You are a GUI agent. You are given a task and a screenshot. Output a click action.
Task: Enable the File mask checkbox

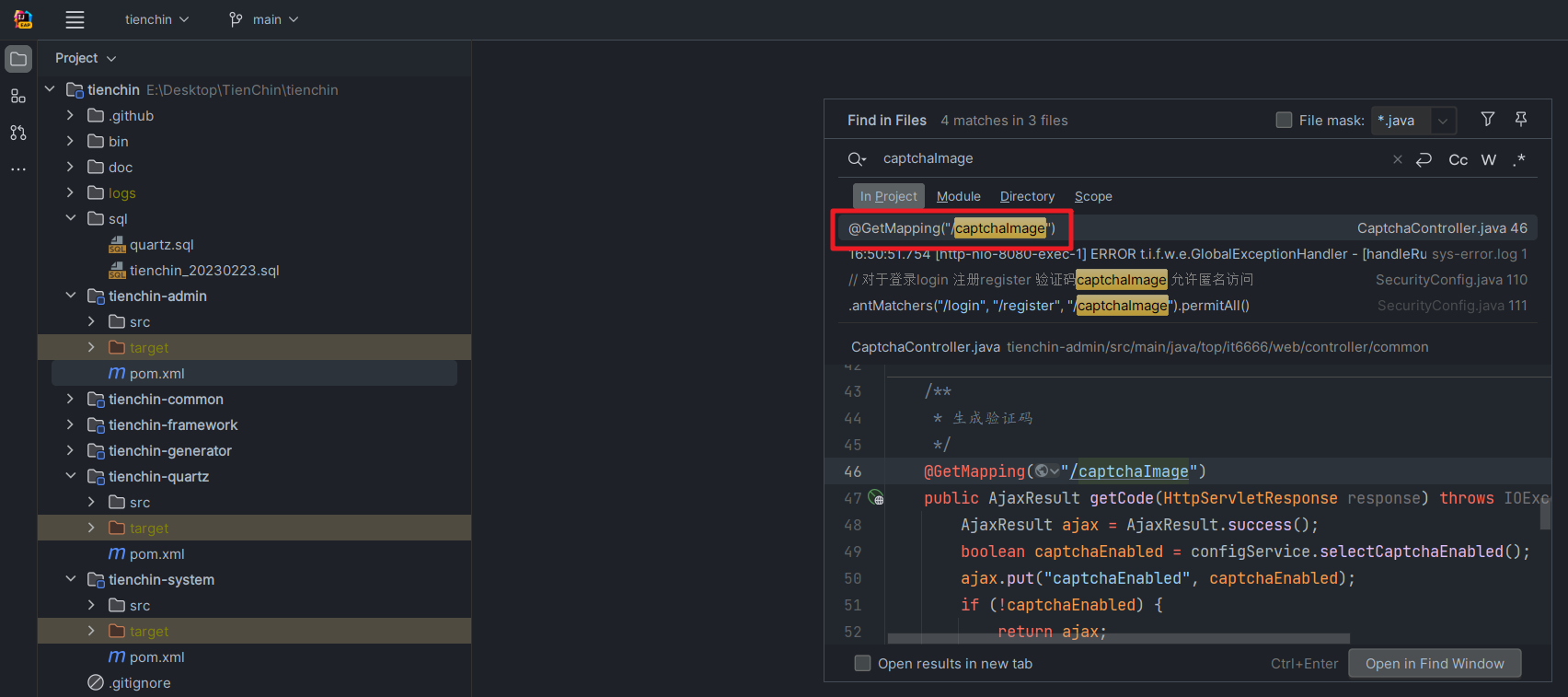point(1284,120)
